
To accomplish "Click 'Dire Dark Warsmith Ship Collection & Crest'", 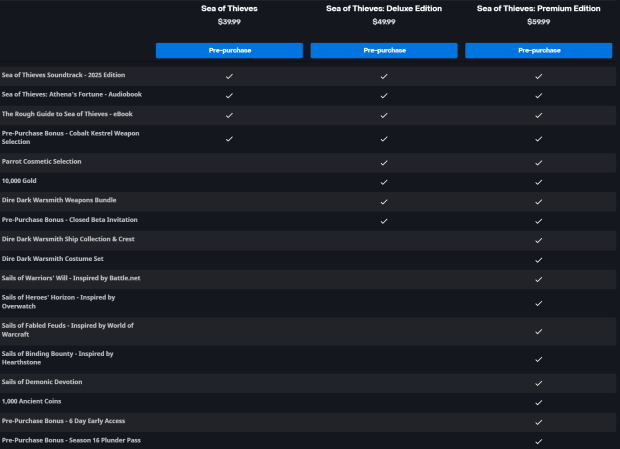I will point(68,239).
